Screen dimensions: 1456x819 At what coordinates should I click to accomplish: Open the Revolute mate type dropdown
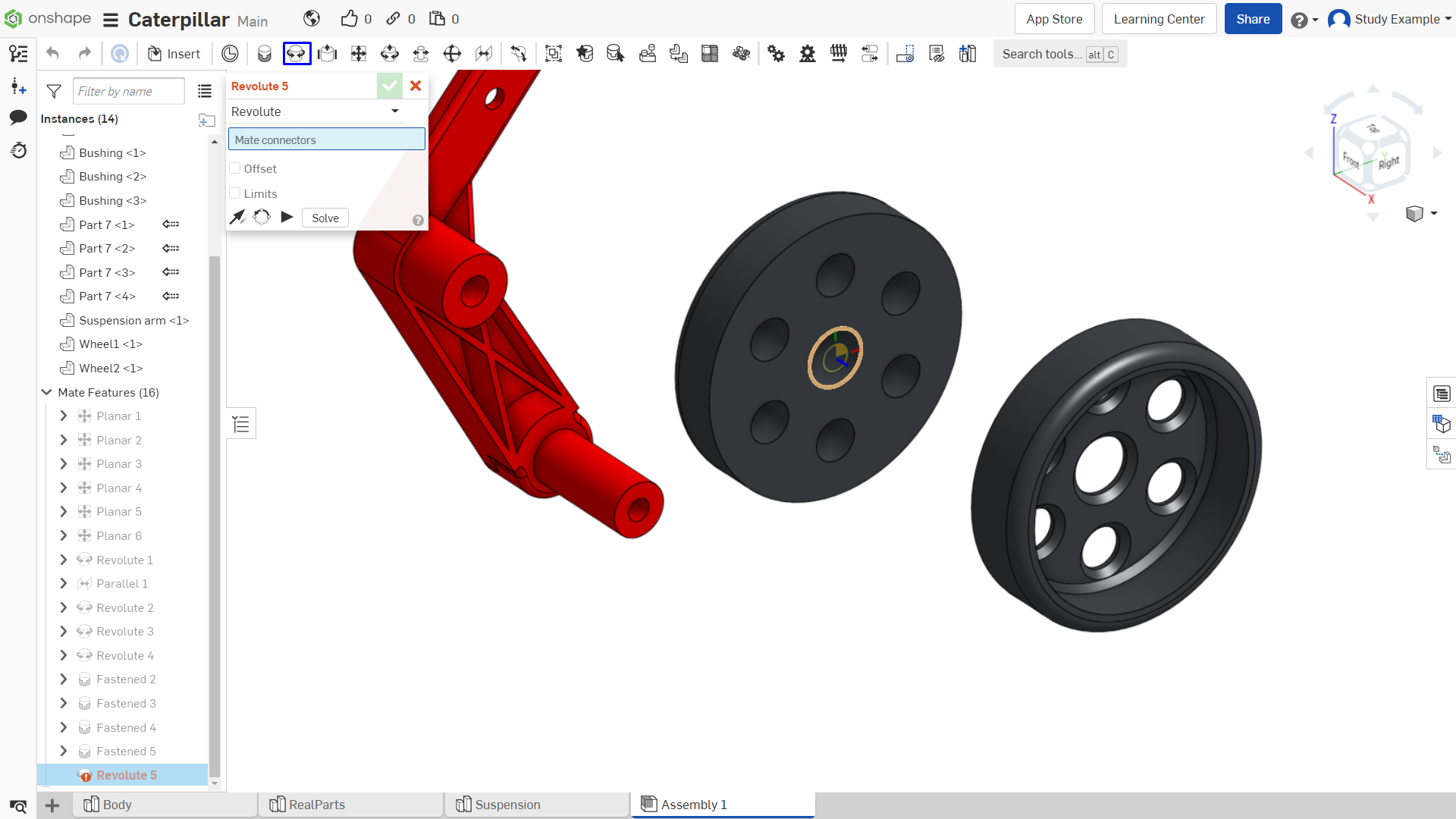click(x=315, y=111)
